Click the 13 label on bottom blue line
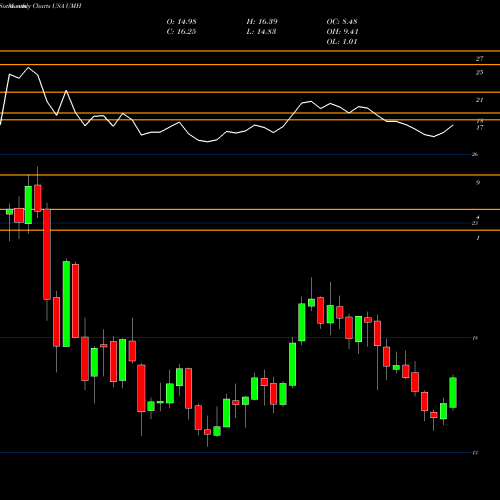The height and width of the screenshot is (500, 500). tap(475, 453)
